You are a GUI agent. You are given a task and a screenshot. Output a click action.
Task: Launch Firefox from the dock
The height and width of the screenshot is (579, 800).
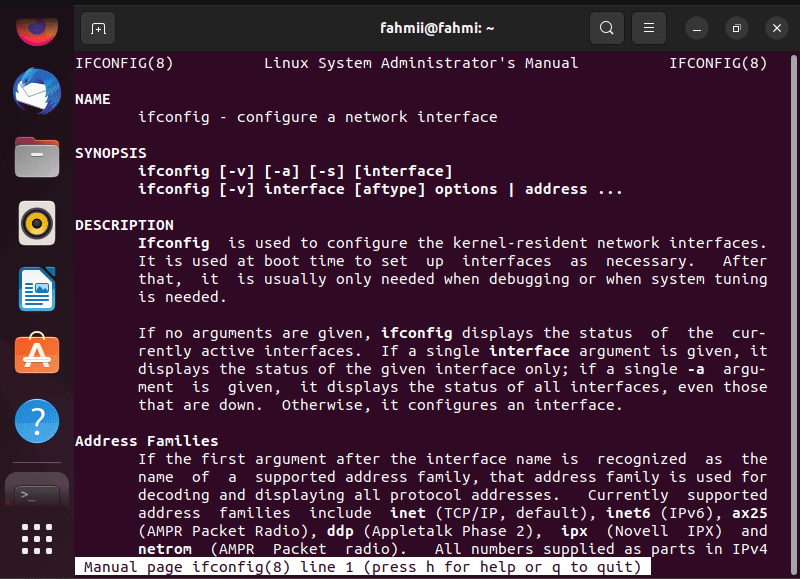tap(37, 28)
